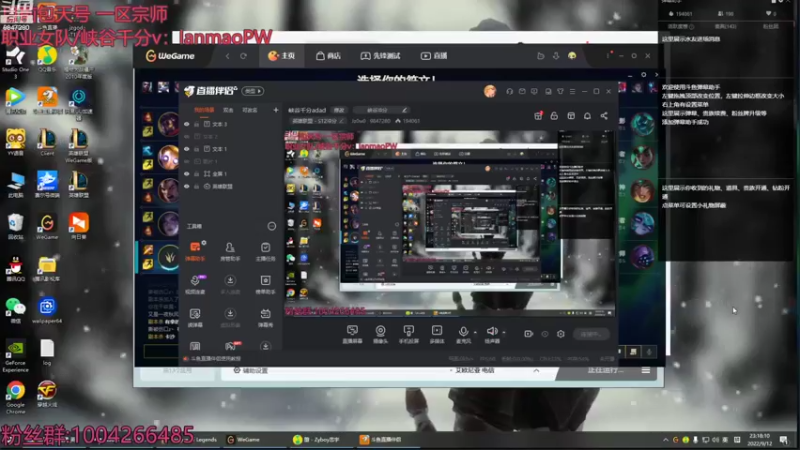
Task: Add new scene with plus button
Action: (x=276, y=110)
